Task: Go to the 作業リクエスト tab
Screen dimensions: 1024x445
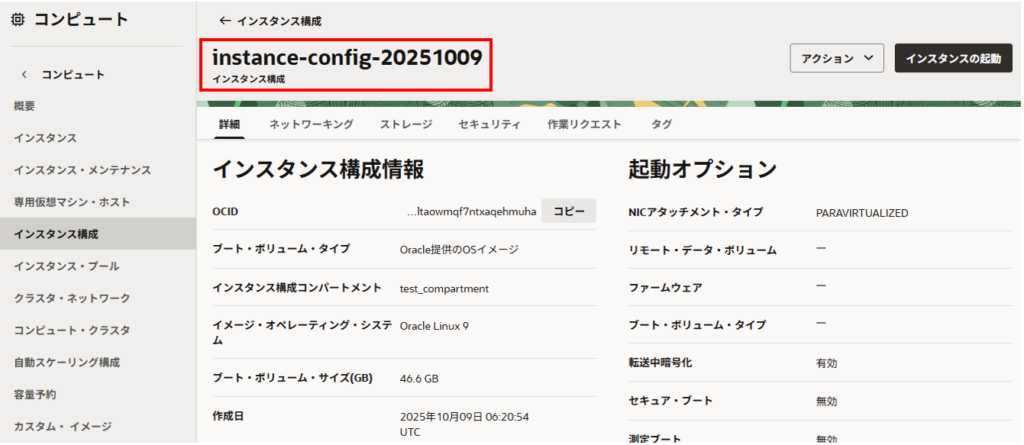Action: coord(584,124)
